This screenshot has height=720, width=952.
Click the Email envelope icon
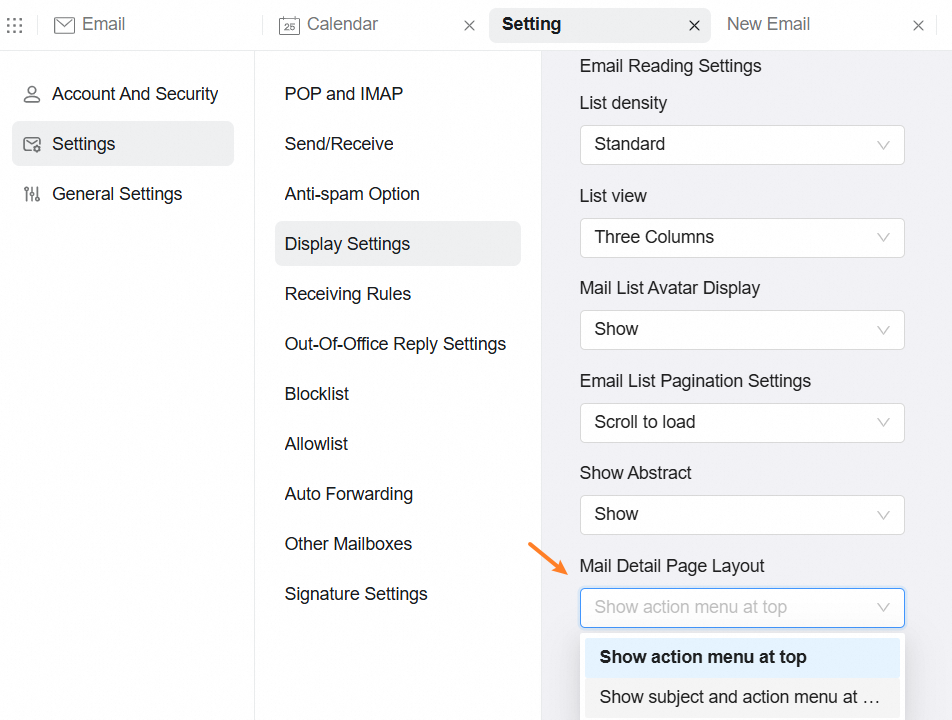64,25
